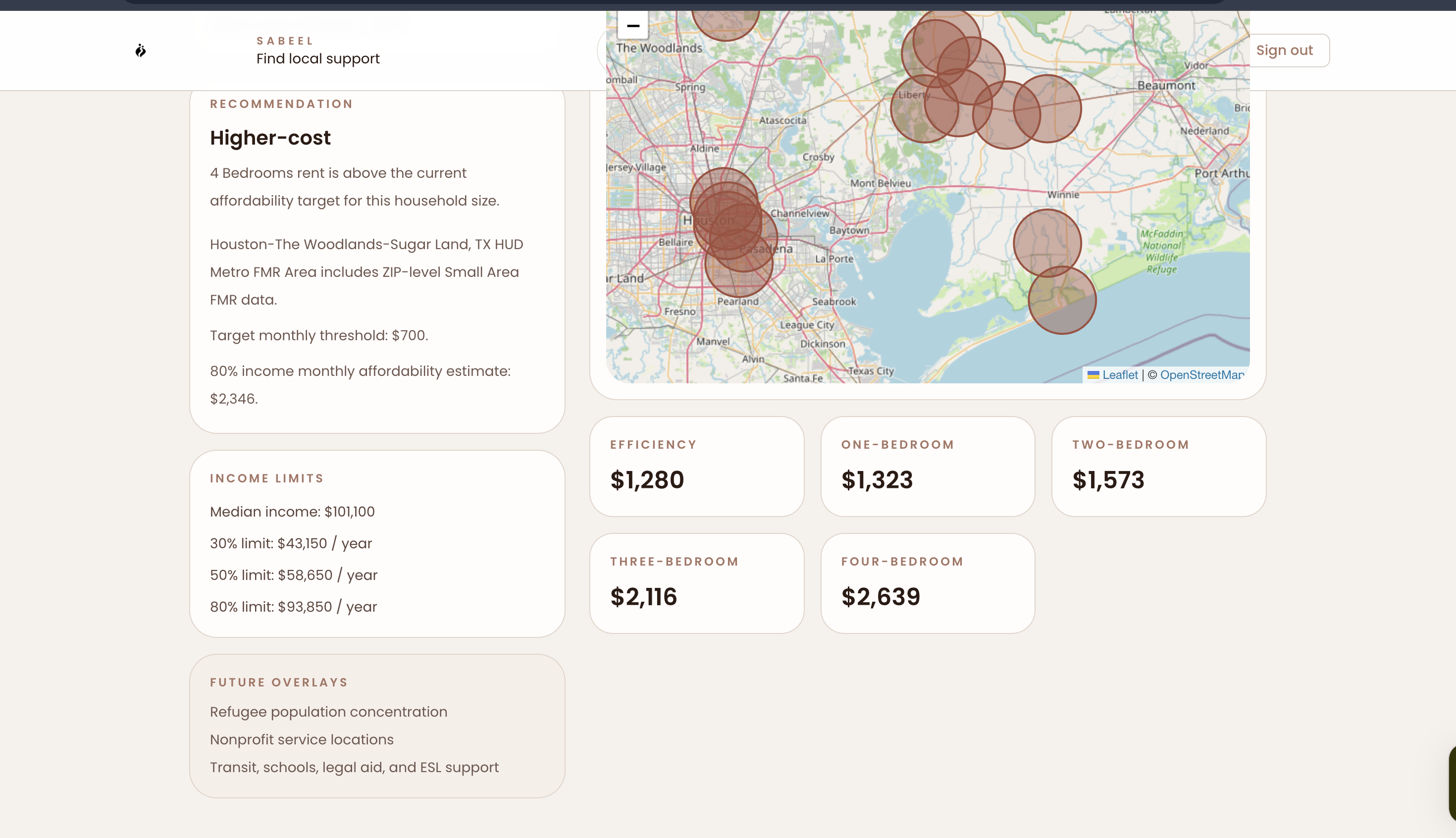The width and height of the screenshot is (1456, 838).
Task: Click the Sign out button
Action: point(1284,51)
